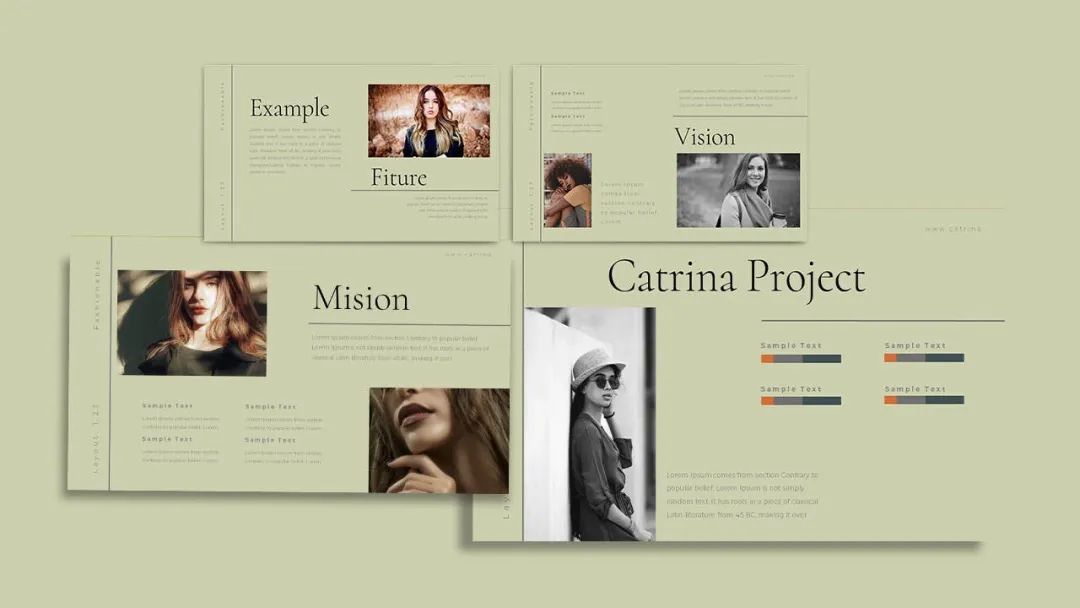
Task: Click the Fiture heading
Action: click(x=399, y=178)
